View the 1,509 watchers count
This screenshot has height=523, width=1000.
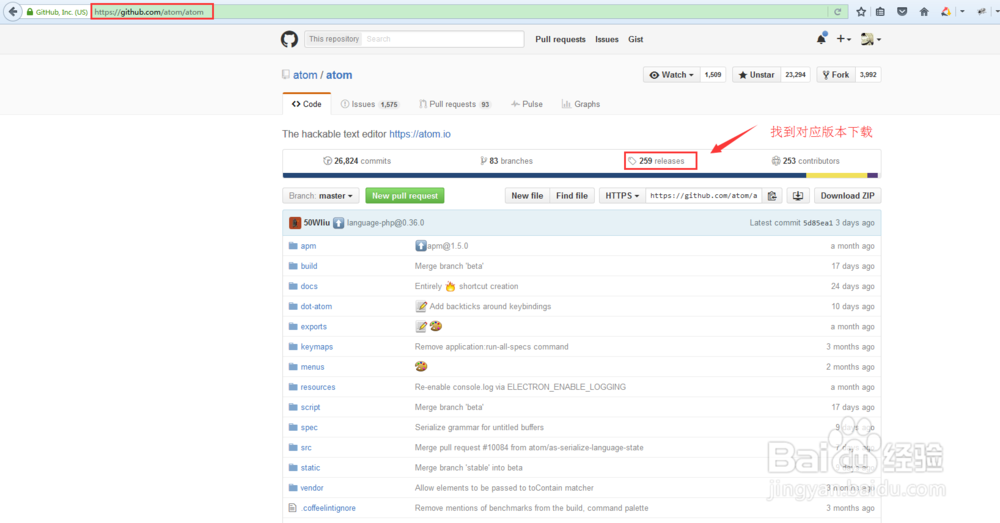click(x=713, y=75)
